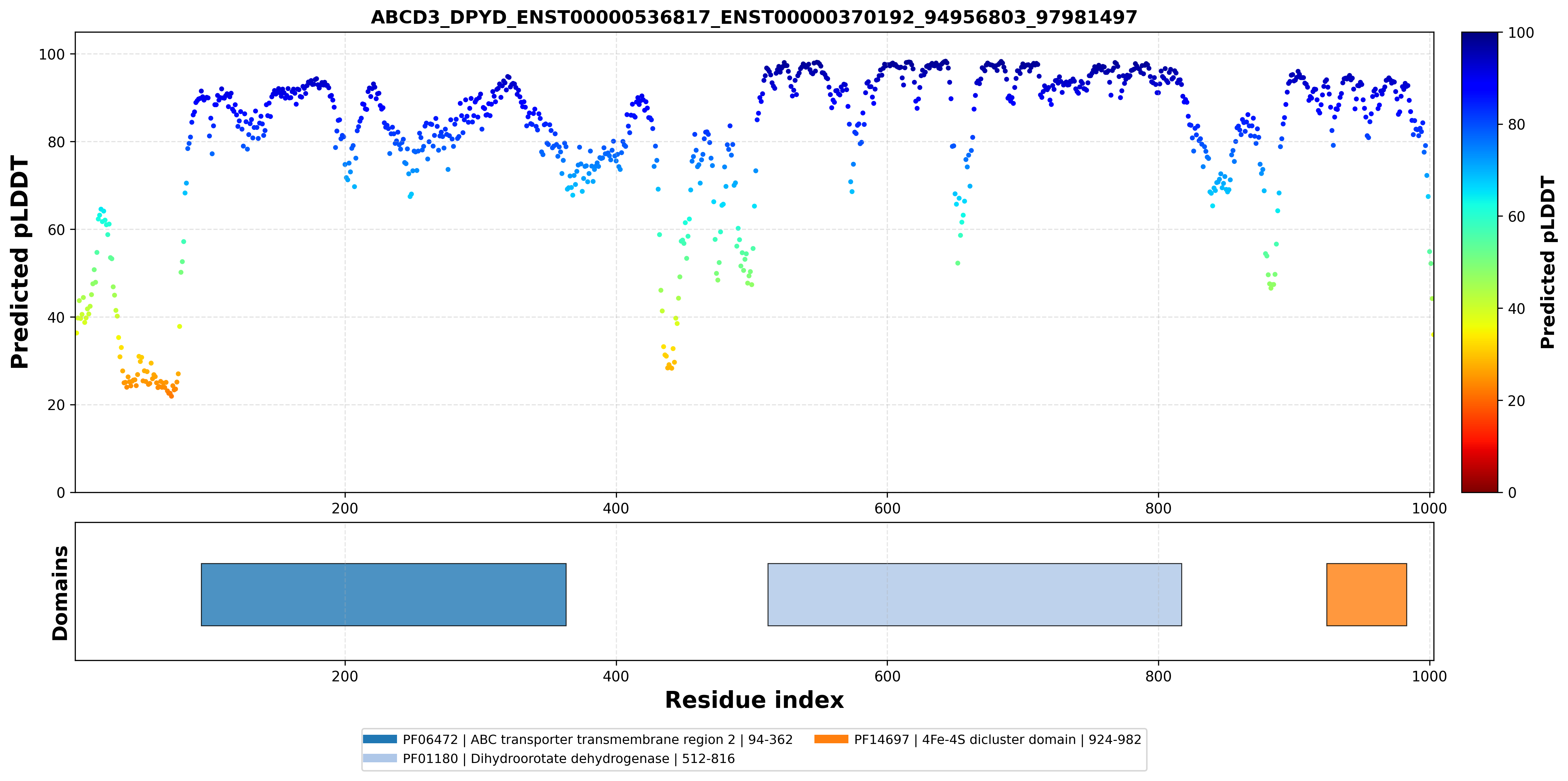Click the 100 tick on the colorbar
The height and width of the screenshot is (781, 1568).
pos(1521,33)
